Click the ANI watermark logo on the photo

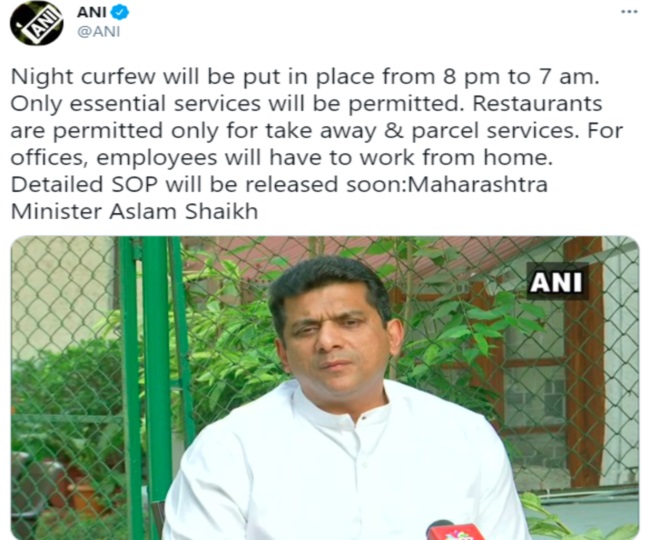(557, 282)
